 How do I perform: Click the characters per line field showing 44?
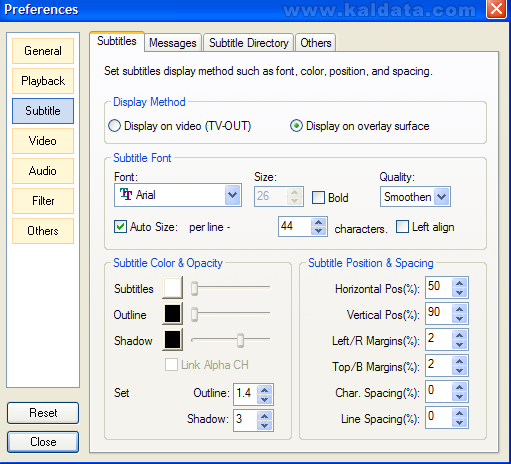(295, 227)
